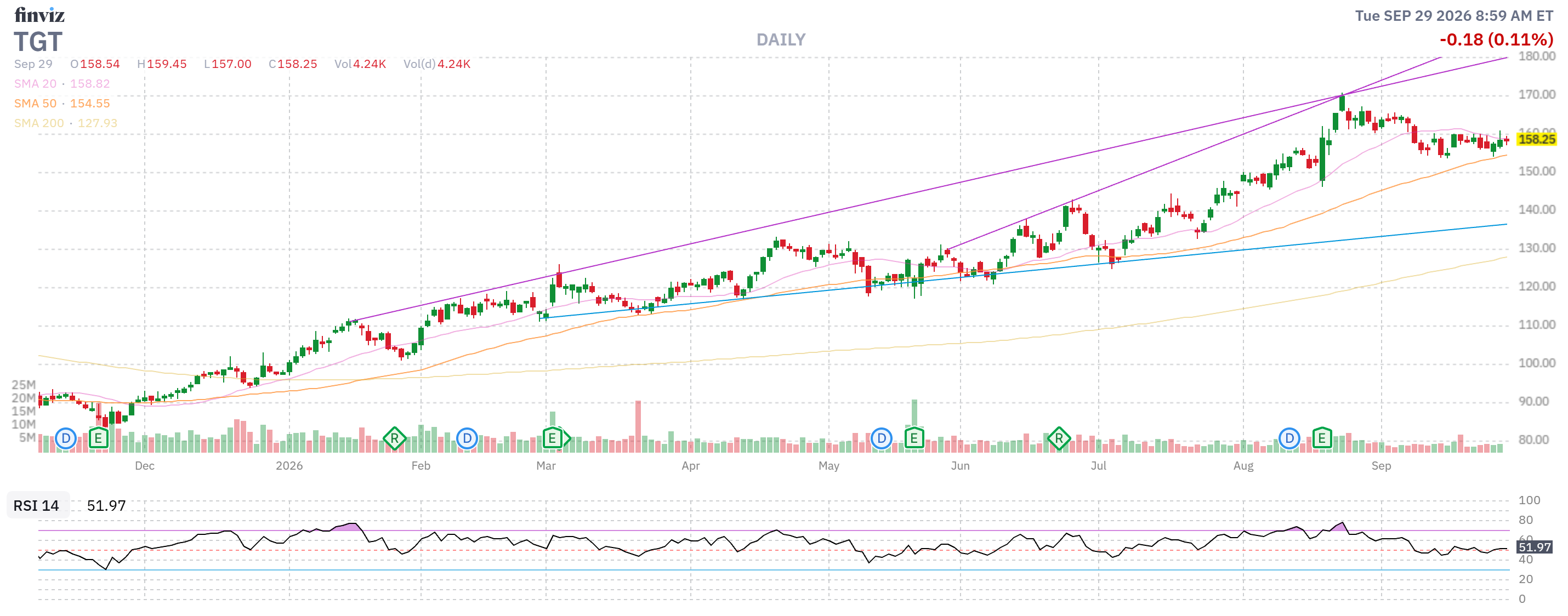Click the Mar month axis label
This screenshot has width=1568, height=616.
coord(546,466)
